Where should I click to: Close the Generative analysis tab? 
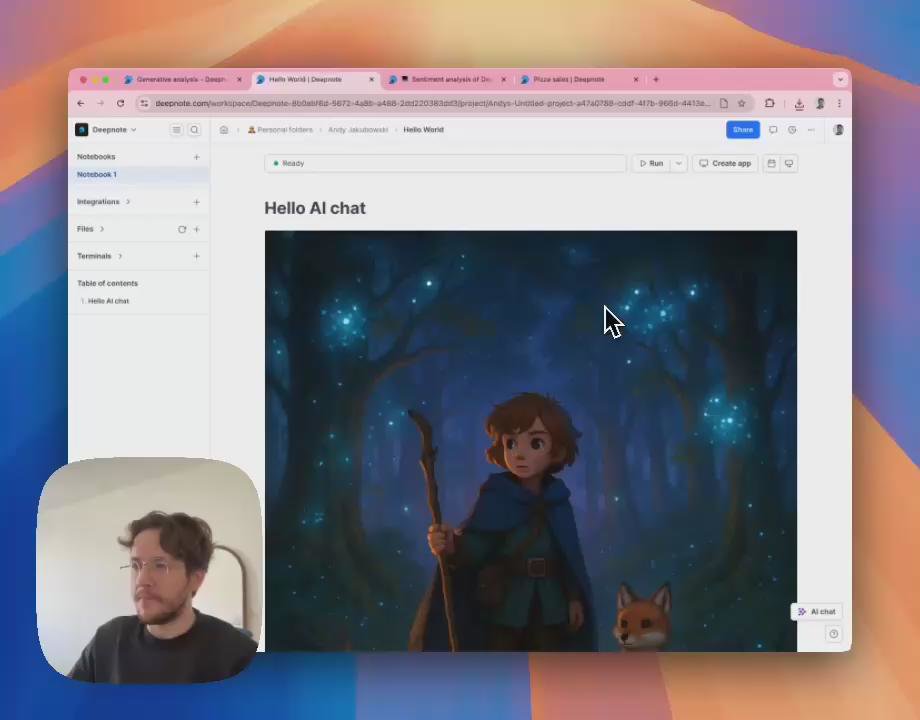239,79
